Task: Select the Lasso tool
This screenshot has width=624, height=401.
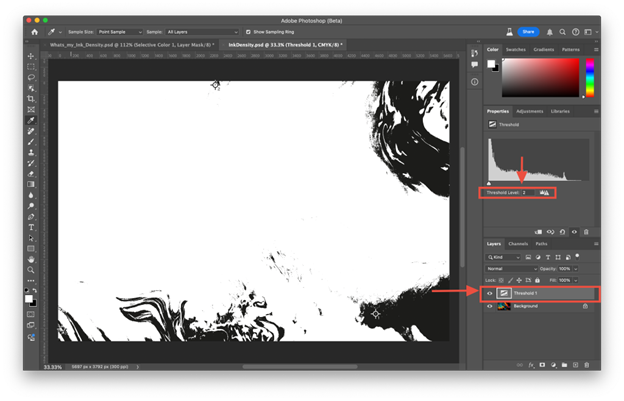Action: (31, 77)
